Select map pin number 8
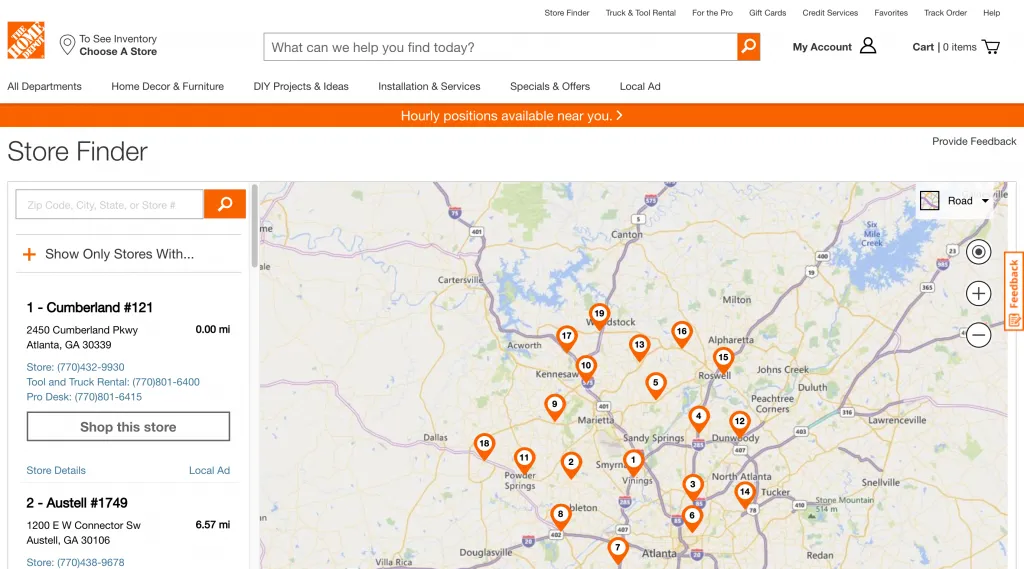The height and width of the screenshot is (569, 1024). pos(560,515)
